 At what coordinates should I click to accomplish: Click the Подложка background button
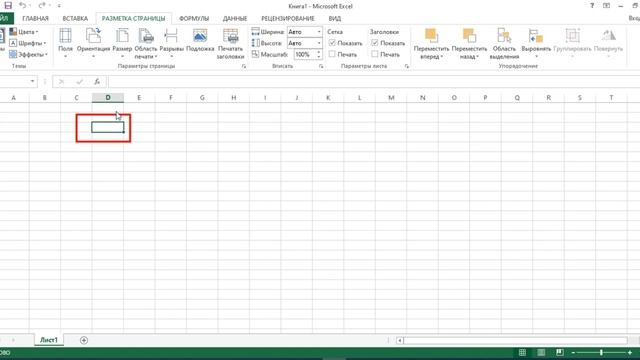[200, 40]
